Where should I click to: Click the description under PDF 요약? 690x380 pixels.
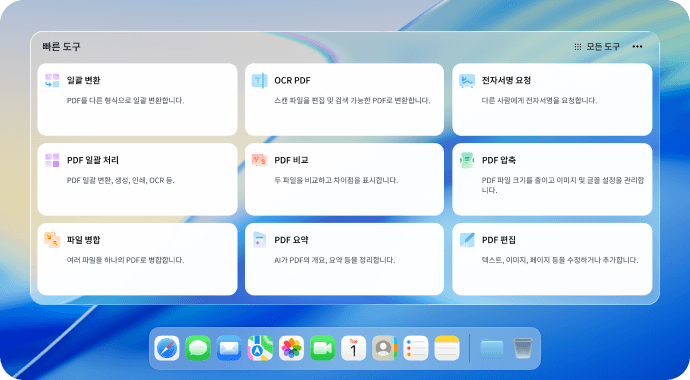[x=334, y=260]
